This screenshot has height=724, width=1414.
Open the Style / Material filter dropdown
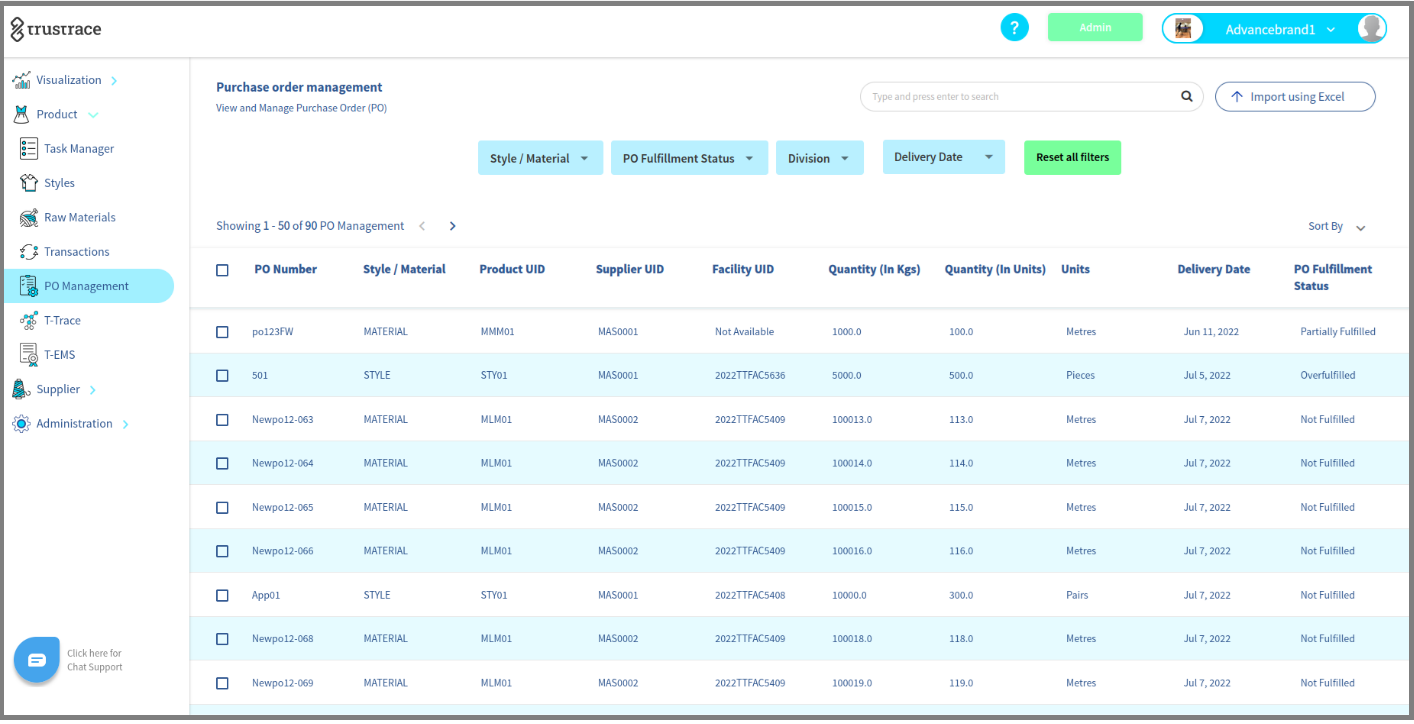click(540, 158)
